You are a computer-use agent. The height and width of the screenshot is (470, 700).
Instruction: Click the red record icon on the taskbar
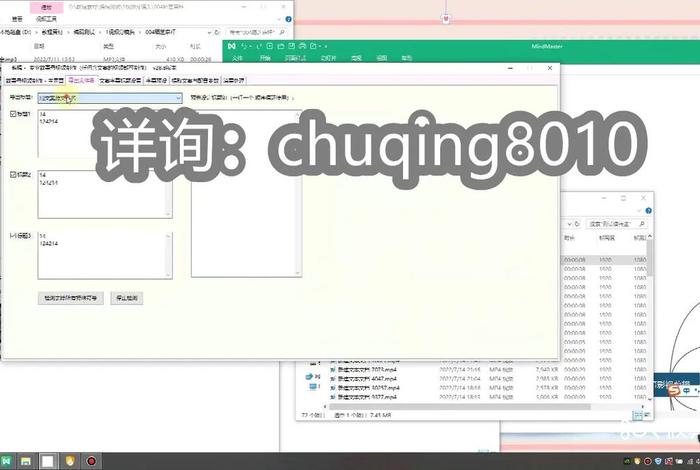[x=92, y=461]
